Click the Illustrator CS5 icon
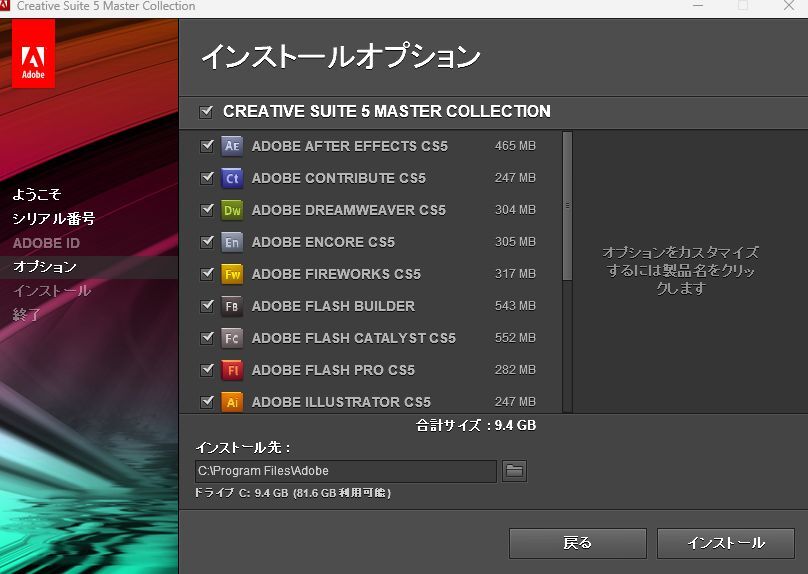The height and width of the screenshot is (574, 808). (232, 402)
